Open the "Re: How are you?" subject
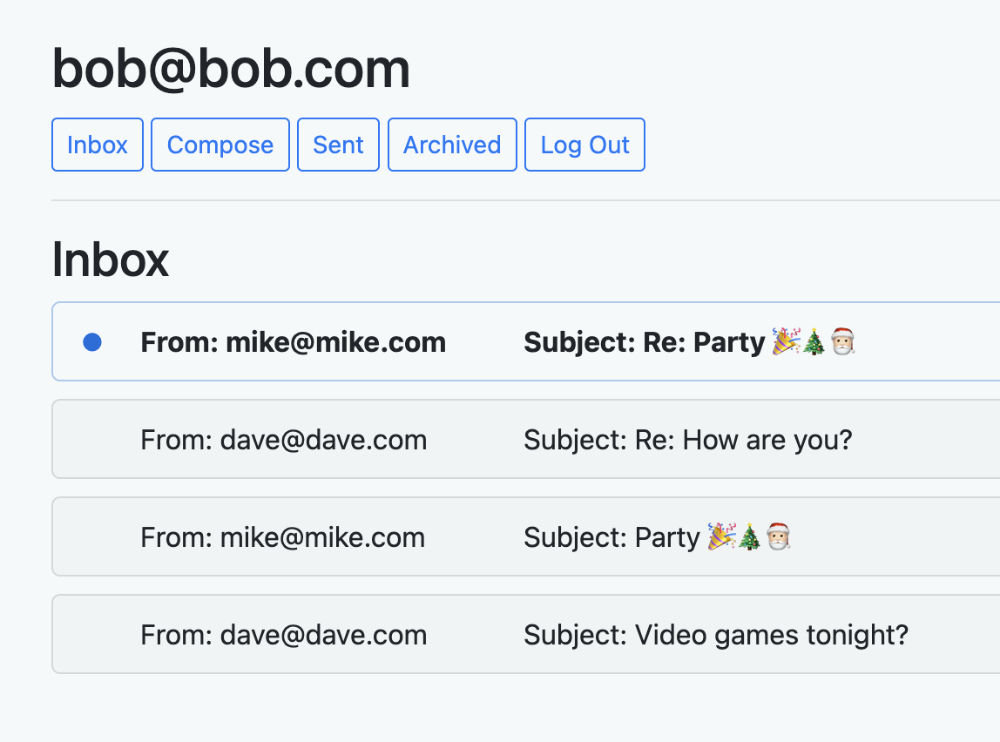The width and height of the screenshot is (1000, 742). click(x=688, y=440)
